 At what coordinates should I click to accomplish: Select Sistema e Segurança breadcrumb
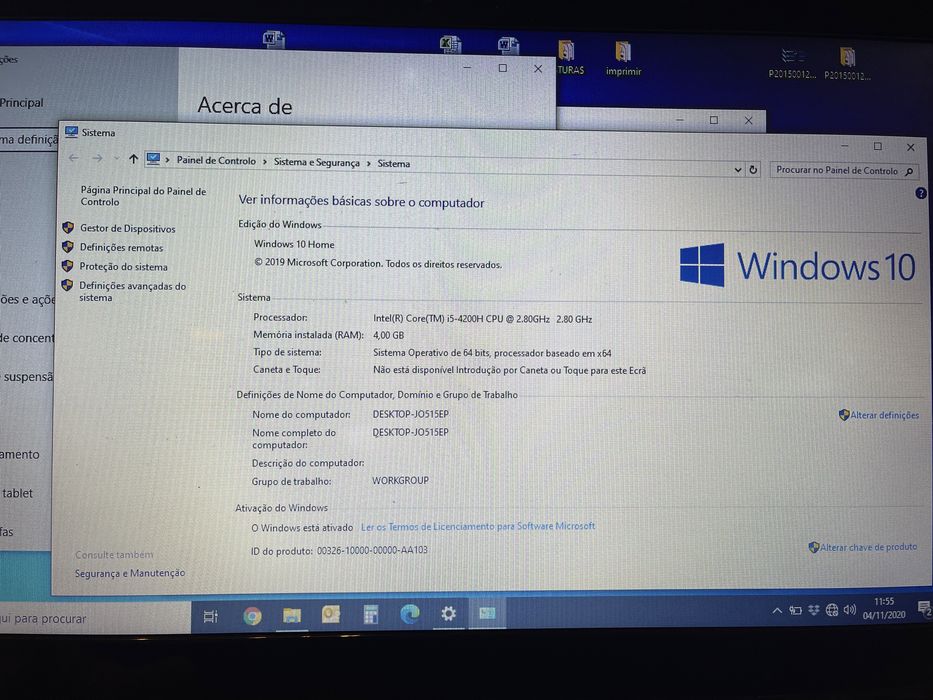pos(317,162)
